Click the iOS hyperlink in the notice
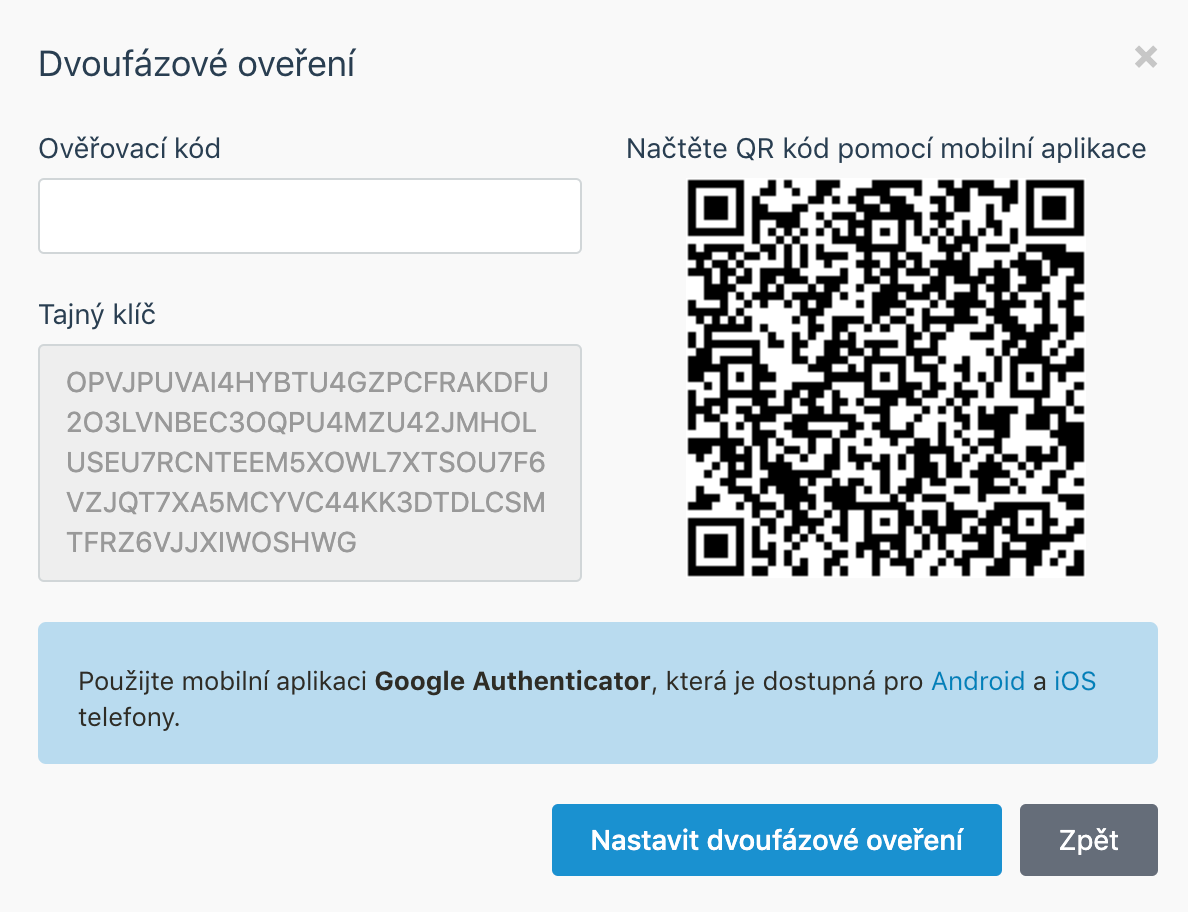This screenshot has height=912, width=1188. click(x=1075, y=681)
